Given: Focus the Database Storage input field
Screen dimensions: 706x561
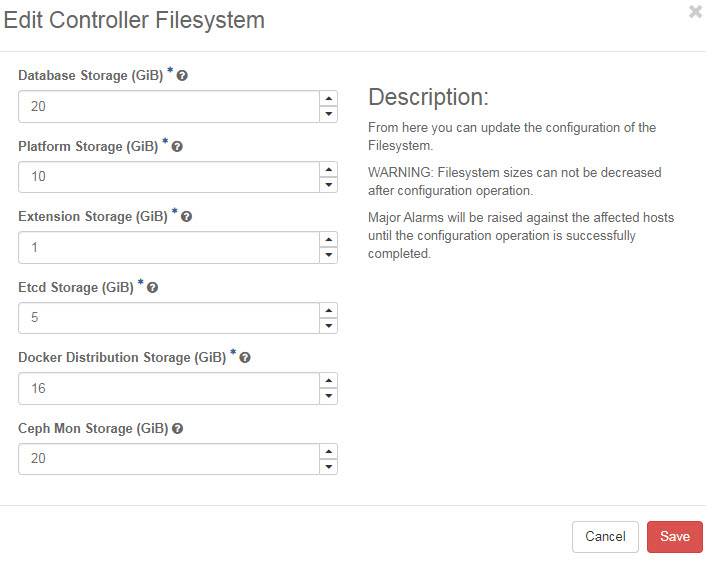Looking at the screenshot, I should pyautogui.click(x=167, y=106).
